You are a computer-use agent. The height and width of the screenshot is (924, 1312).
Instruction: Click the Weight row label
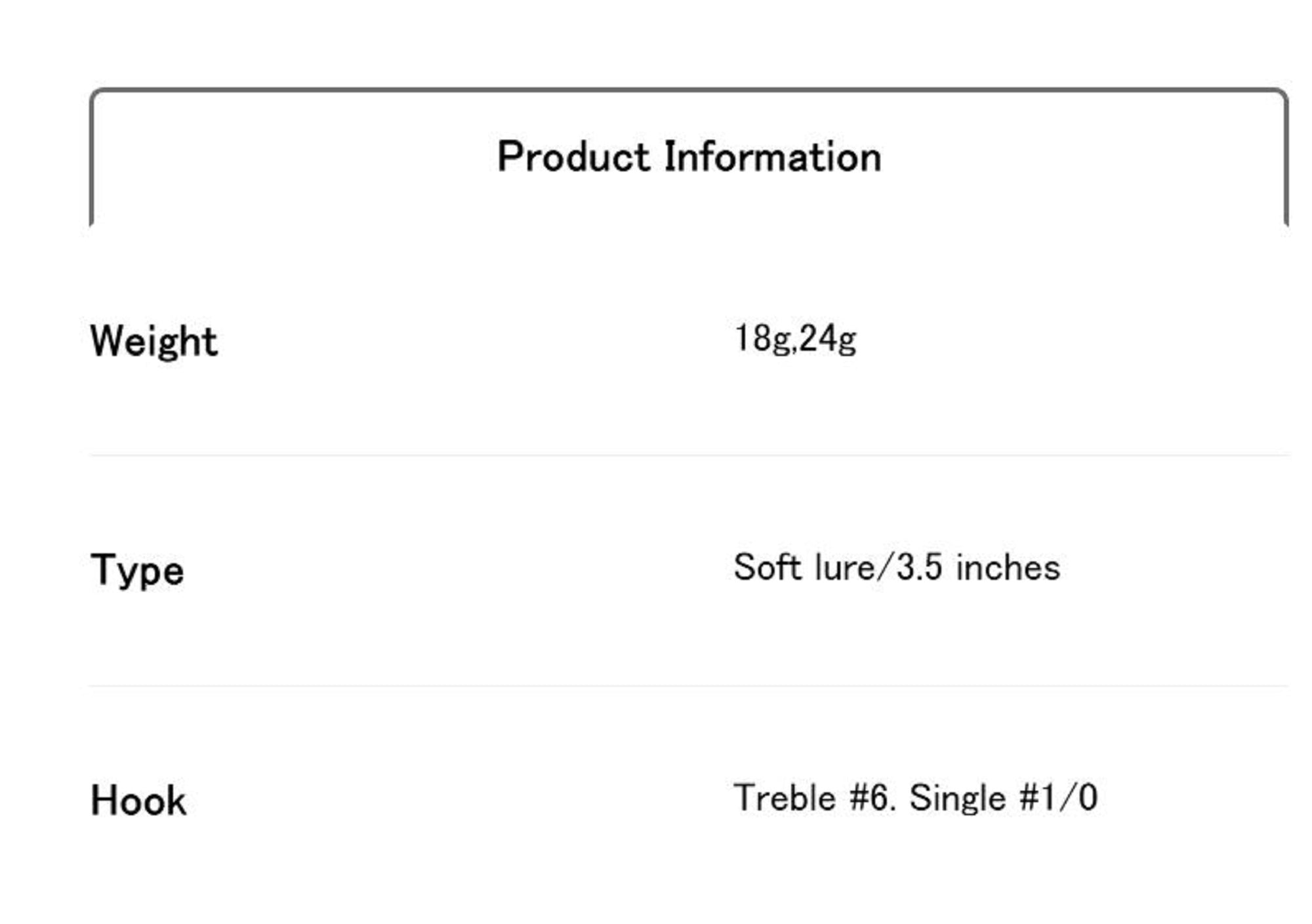click(x=154, y=342)
